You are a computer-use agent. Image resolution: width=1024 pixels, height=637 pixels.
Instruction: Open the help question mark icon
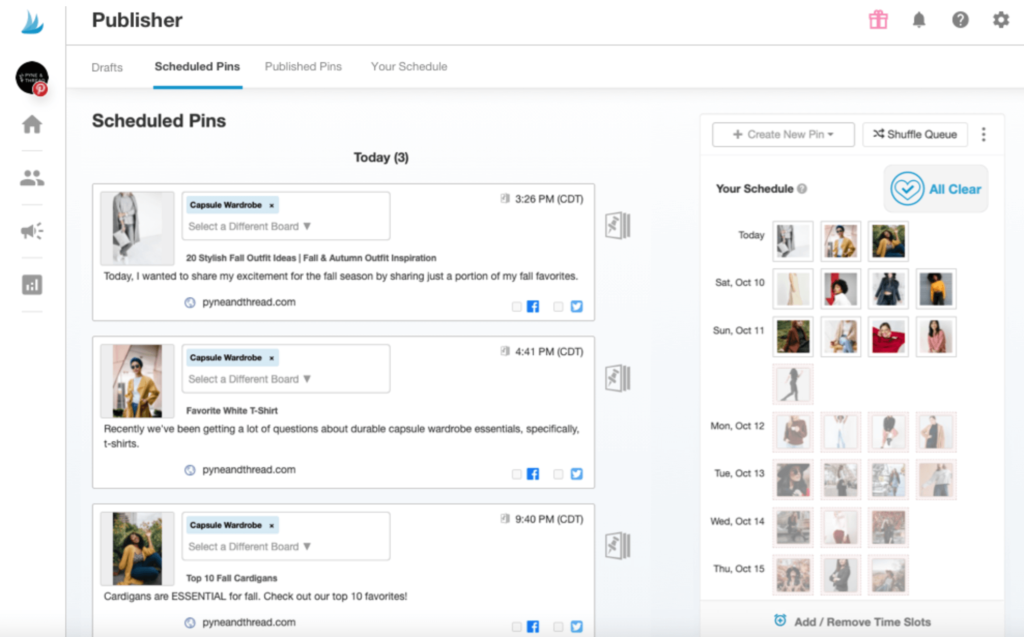pyautogui.click(x=960, y=20)
